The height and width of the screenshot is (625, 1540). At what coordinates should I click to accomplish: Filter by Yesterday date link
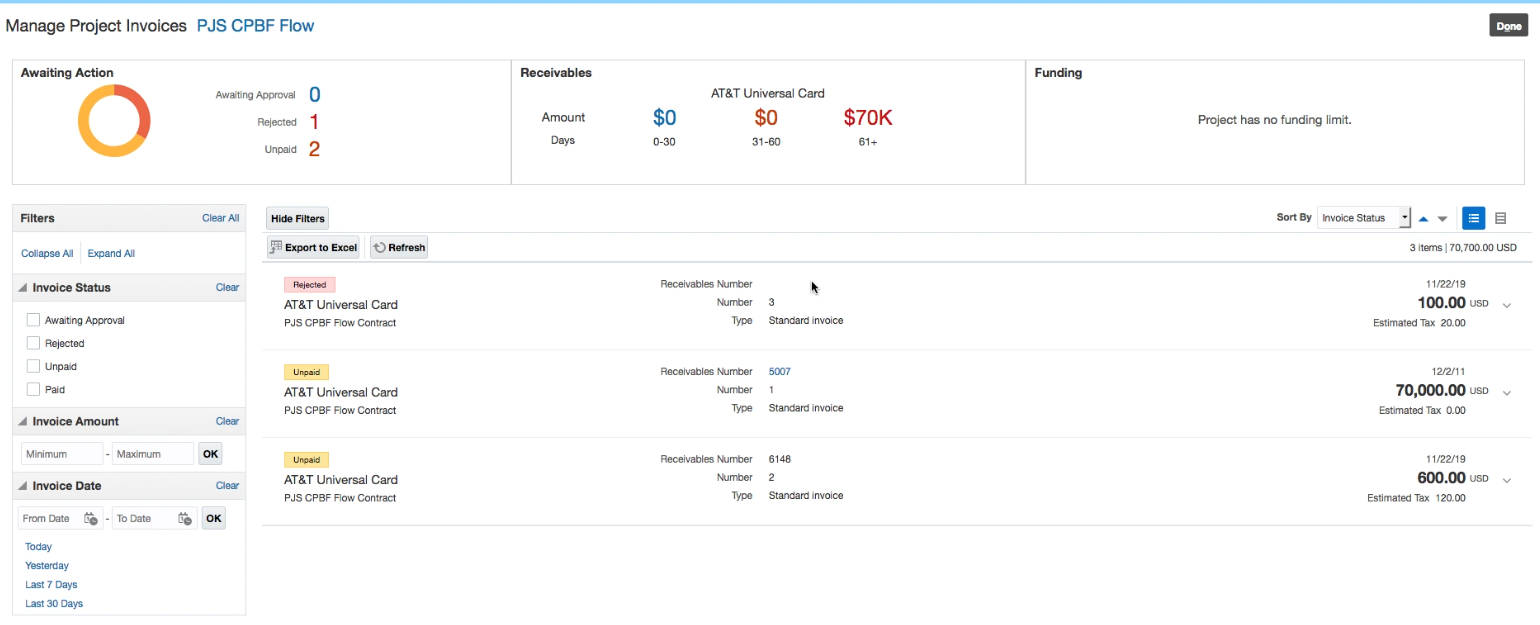tap(47, 566)
